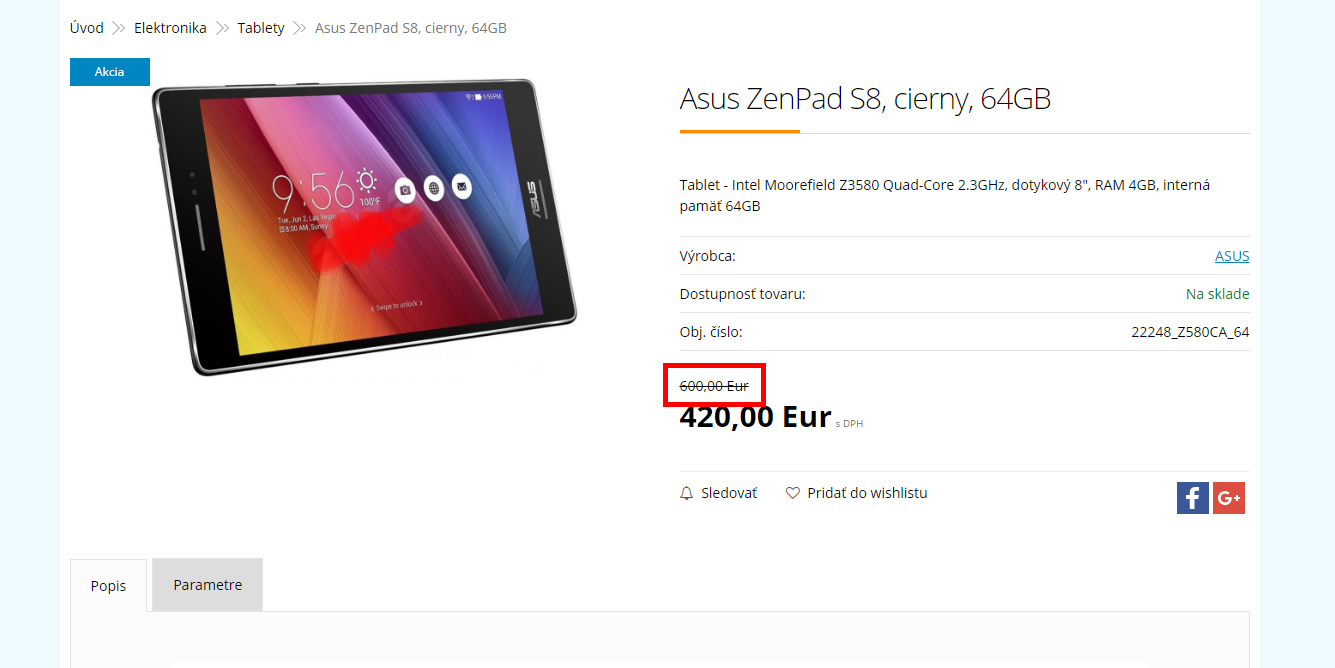Click the Asus ZenPad S8 breadcrumb item

point(411,28)
